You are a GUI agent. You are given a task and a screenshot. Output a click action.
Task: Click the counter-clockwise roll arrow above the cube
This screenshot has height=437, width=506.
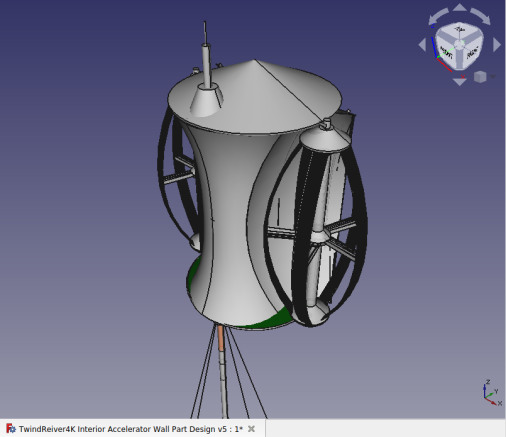438,16
